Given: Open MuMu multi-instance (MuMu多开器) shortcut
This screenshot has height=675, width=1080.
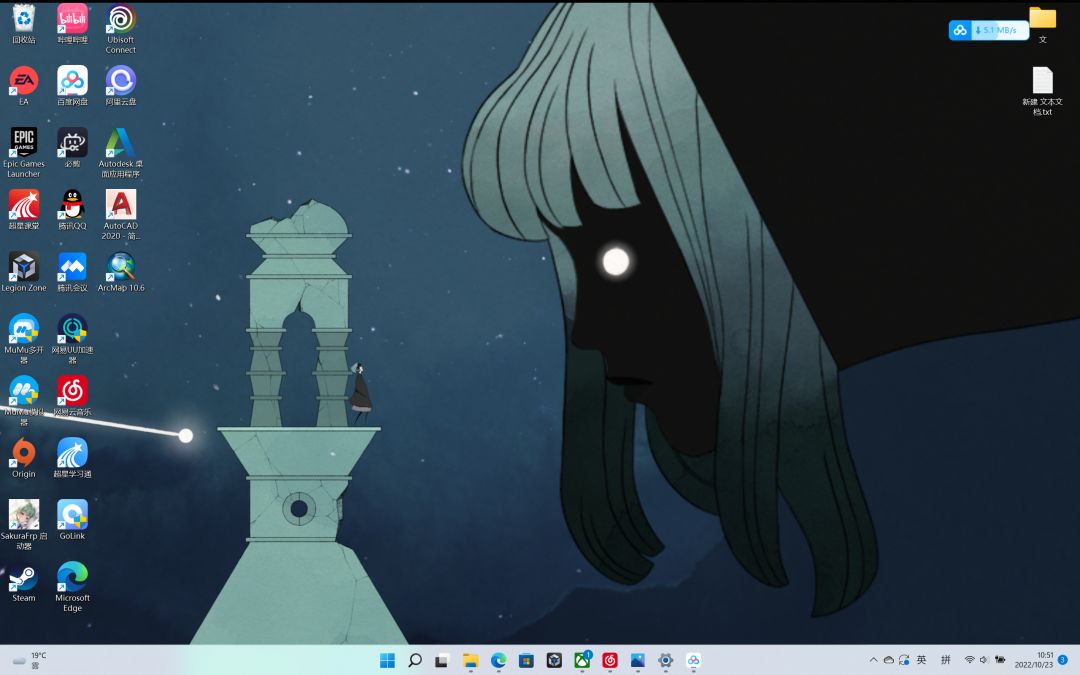Looking at the screenshot, I should pyautogui.click(x=23, y=339).
